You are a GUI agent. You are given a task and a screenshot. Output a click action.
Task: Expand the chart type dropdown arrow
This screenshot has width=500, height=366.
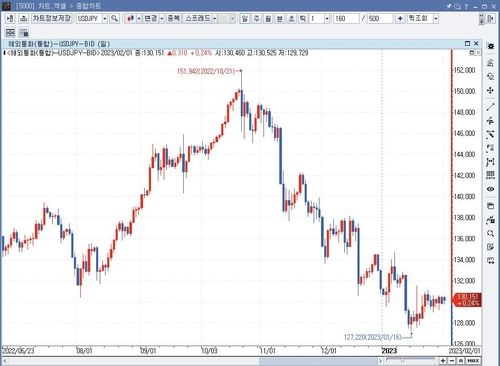coord(139,19)
